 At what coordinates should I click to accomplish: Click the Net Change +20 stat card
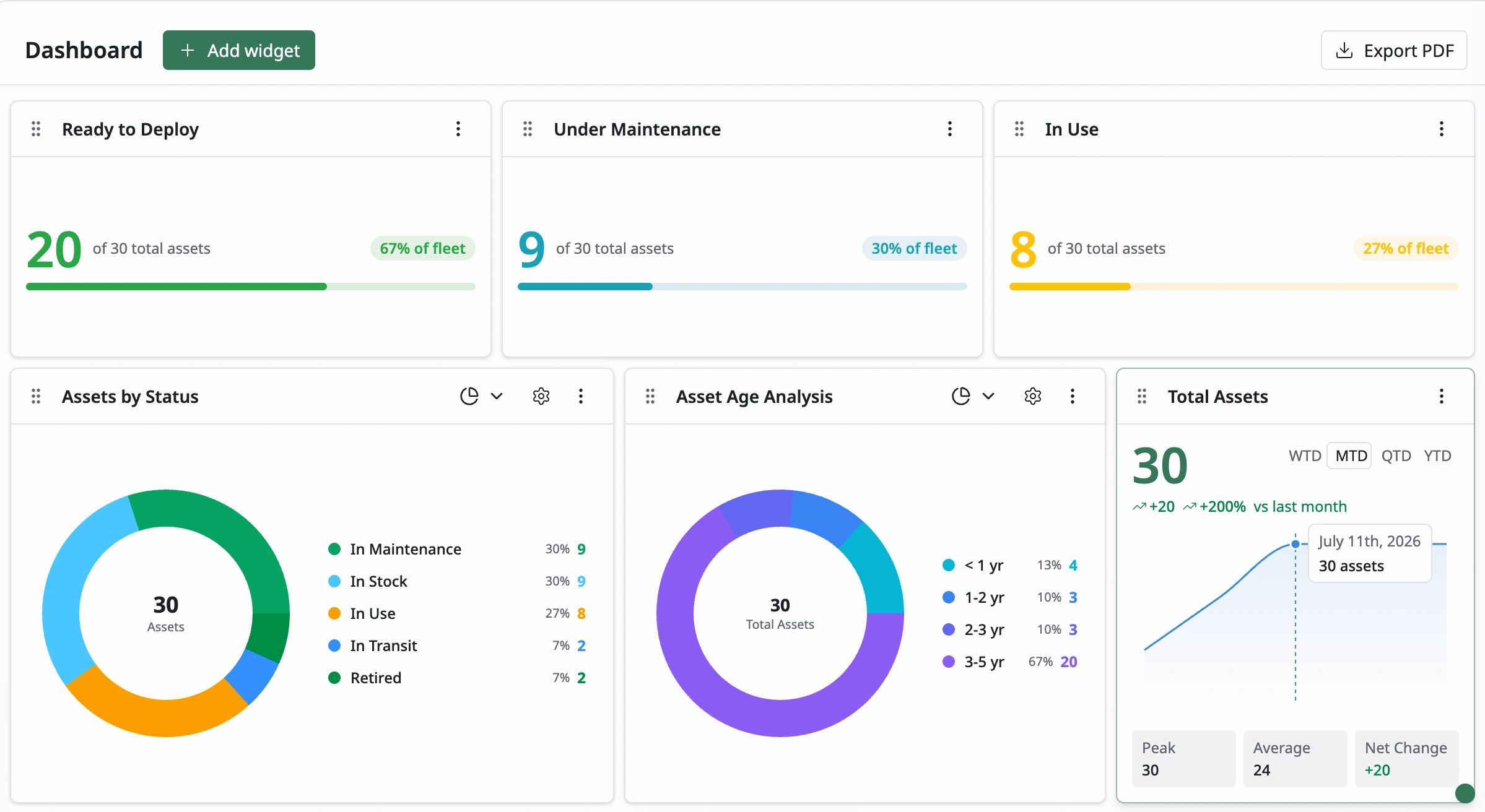pos(1406,759)
